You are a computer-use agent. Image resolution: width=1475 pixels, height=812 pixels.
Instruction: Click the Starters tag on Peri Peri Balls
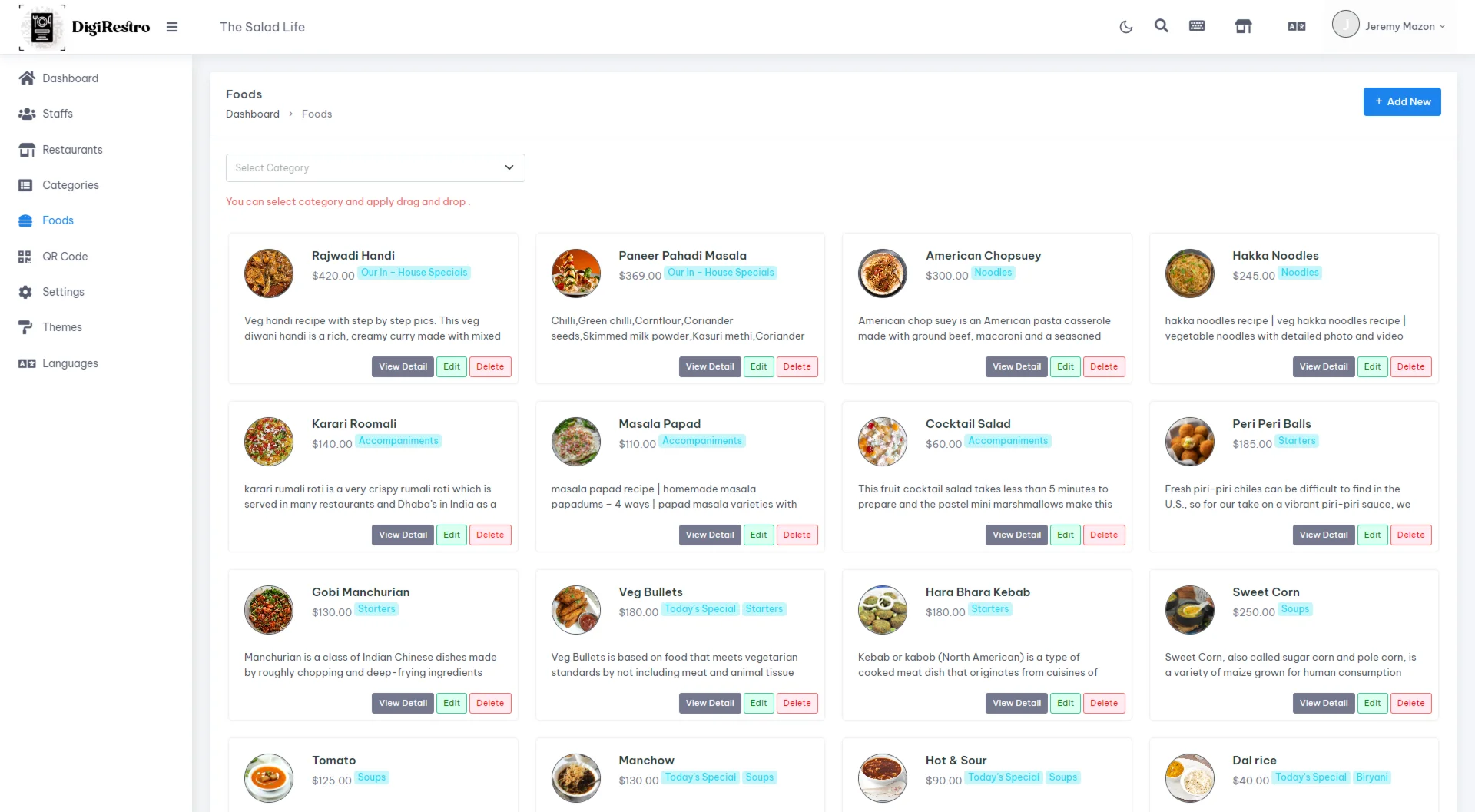tap(1297, 441)
